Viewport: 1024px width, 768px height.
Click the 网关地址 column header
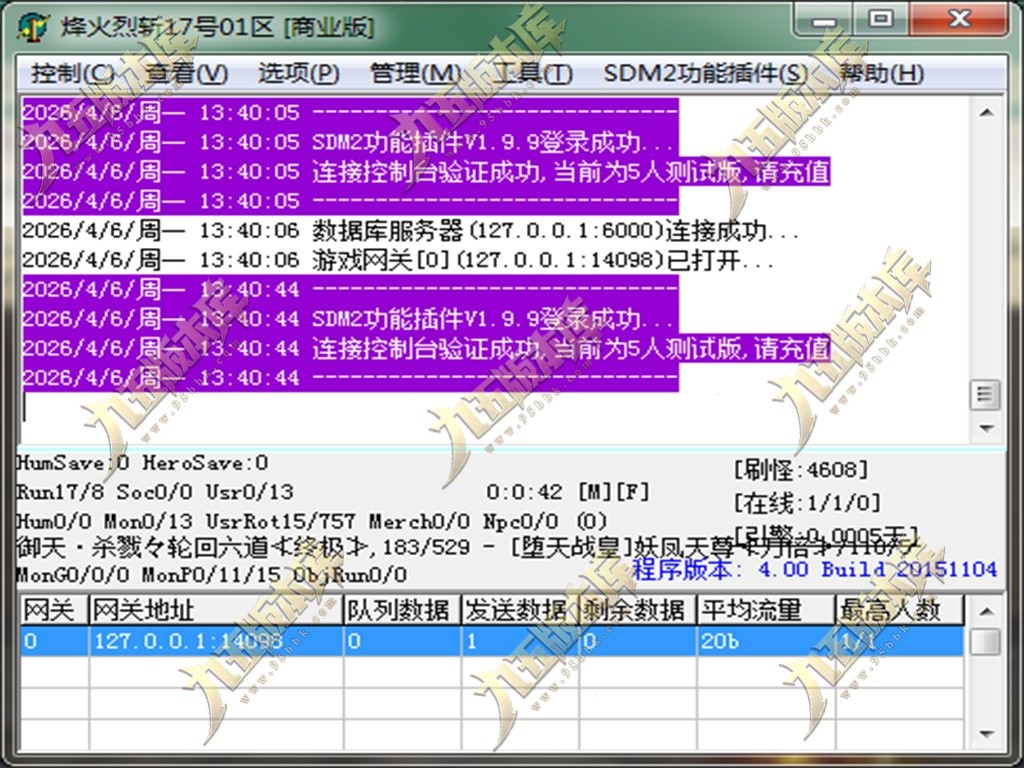216,610
